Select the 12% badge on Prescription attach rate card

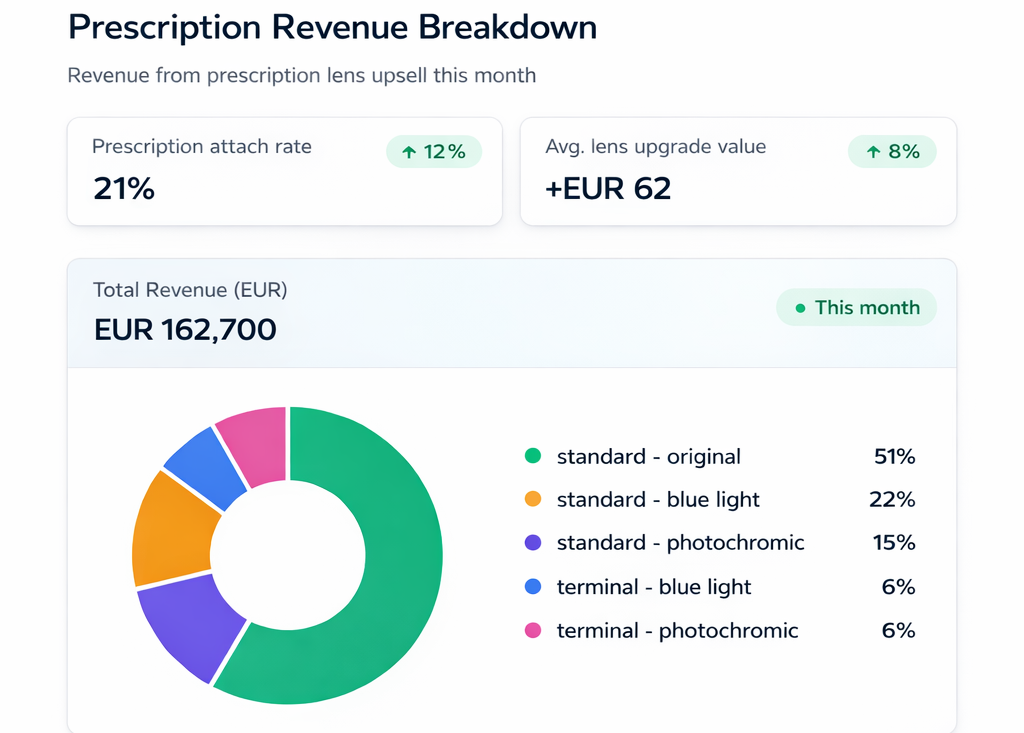pos(434,152)
